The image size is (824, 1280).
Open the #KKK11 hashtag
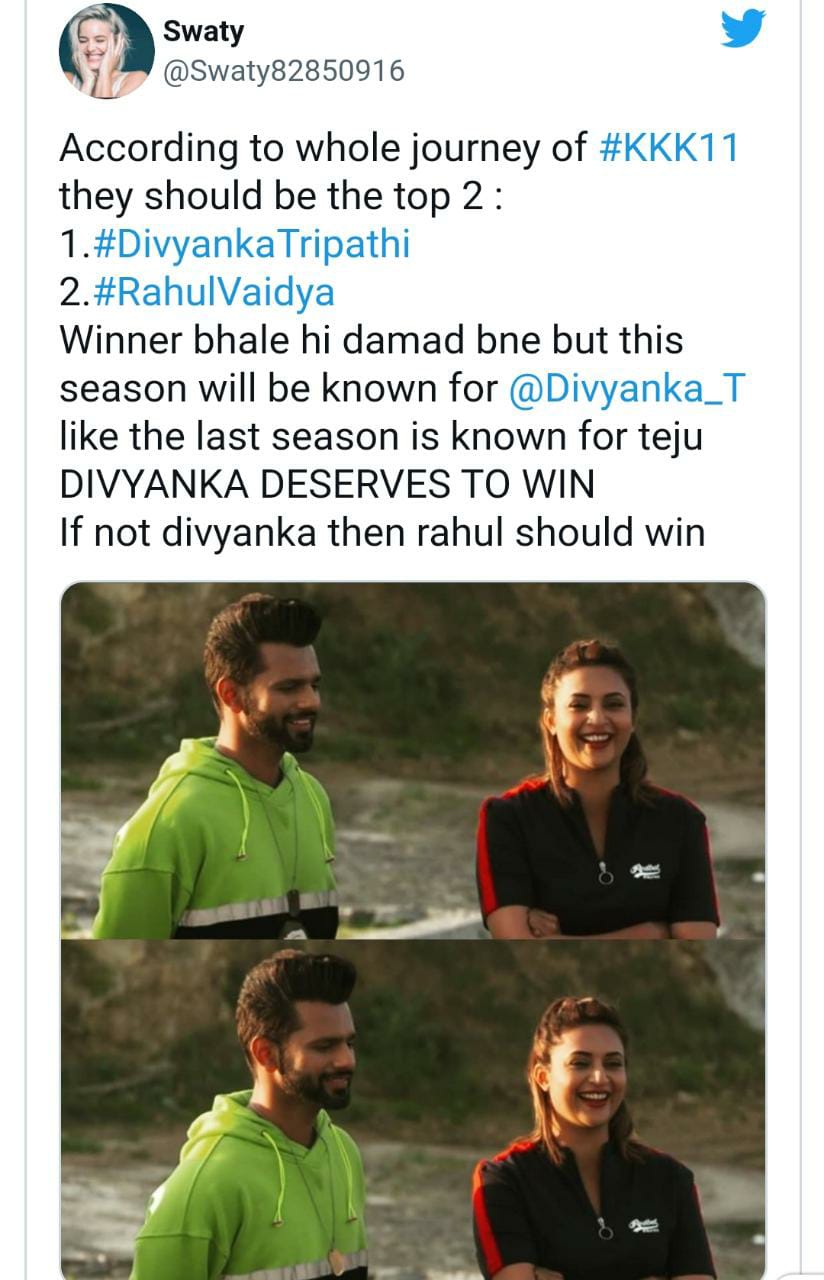coord(668,147)
